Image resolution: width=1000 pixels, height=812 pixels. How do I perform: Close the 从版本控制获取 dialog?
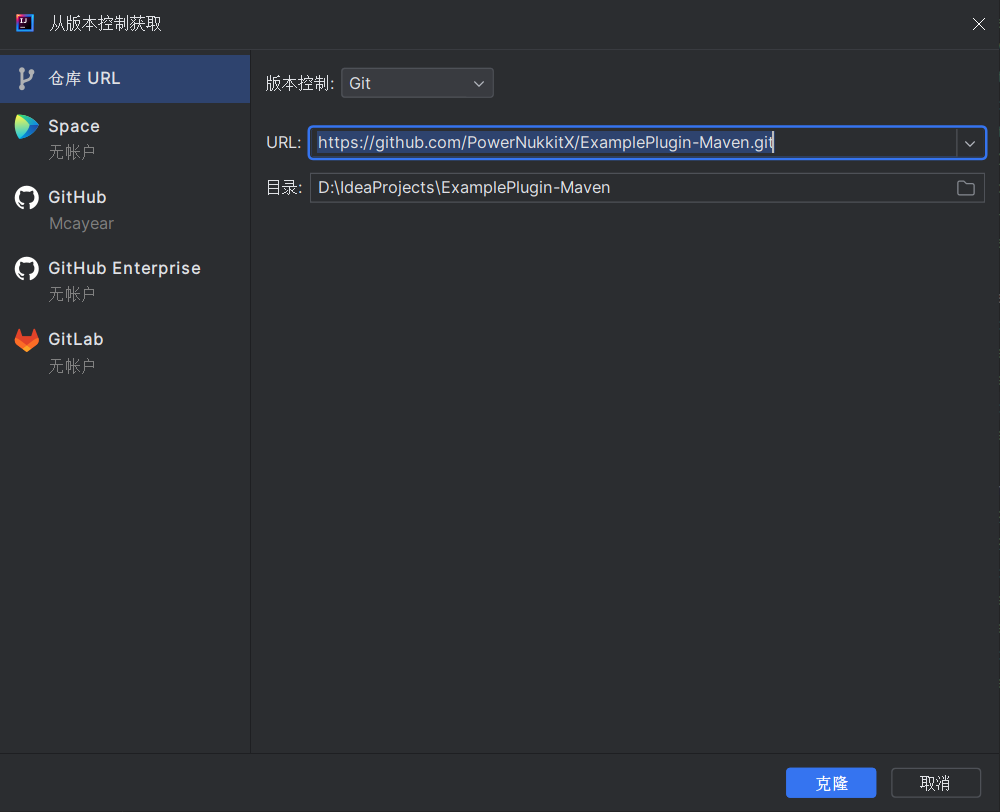pos(978,24)
